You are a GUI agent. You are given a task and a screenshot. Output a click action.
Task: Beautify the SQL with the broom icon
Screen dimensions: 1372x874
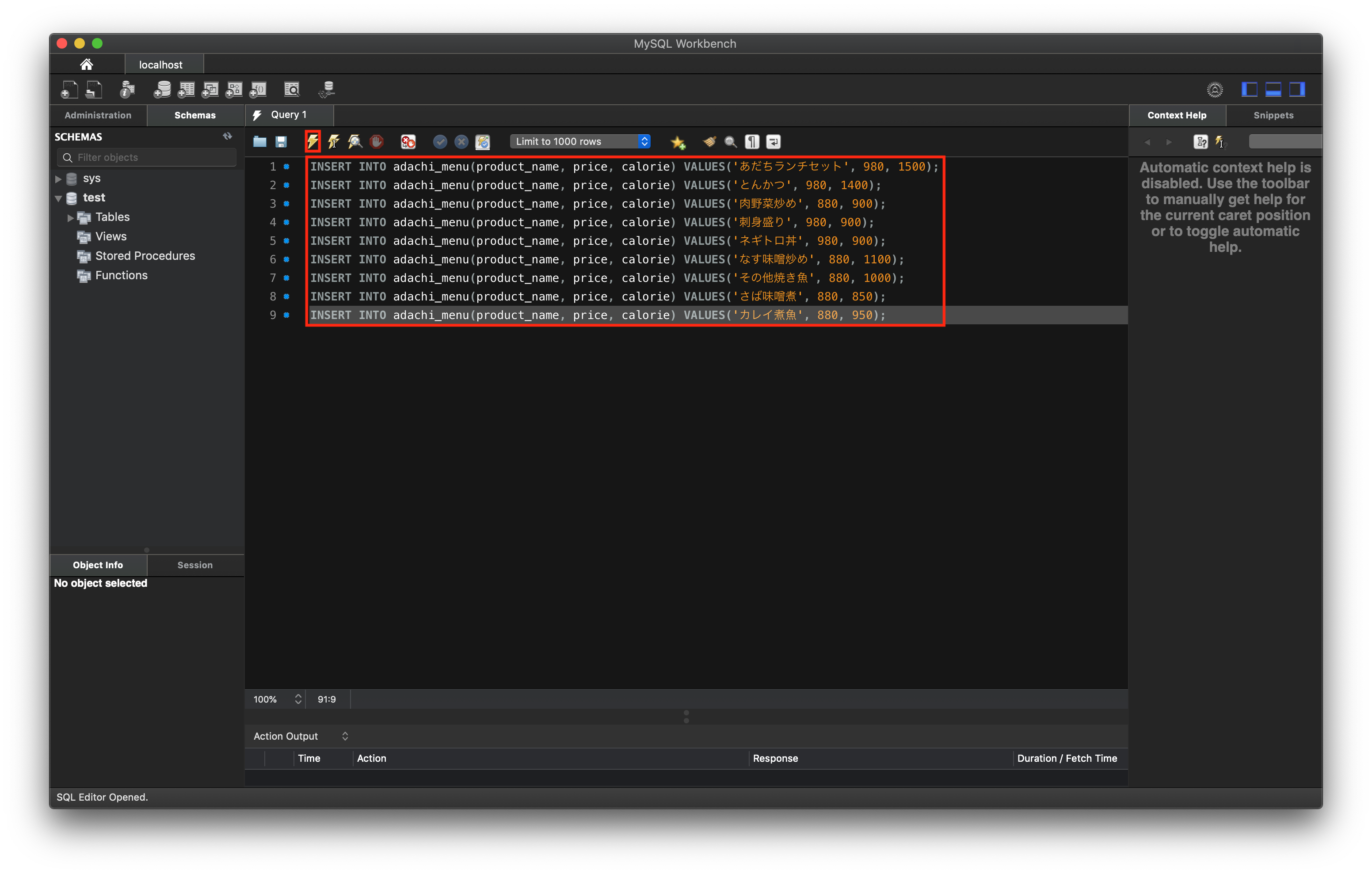click(709, 141)
